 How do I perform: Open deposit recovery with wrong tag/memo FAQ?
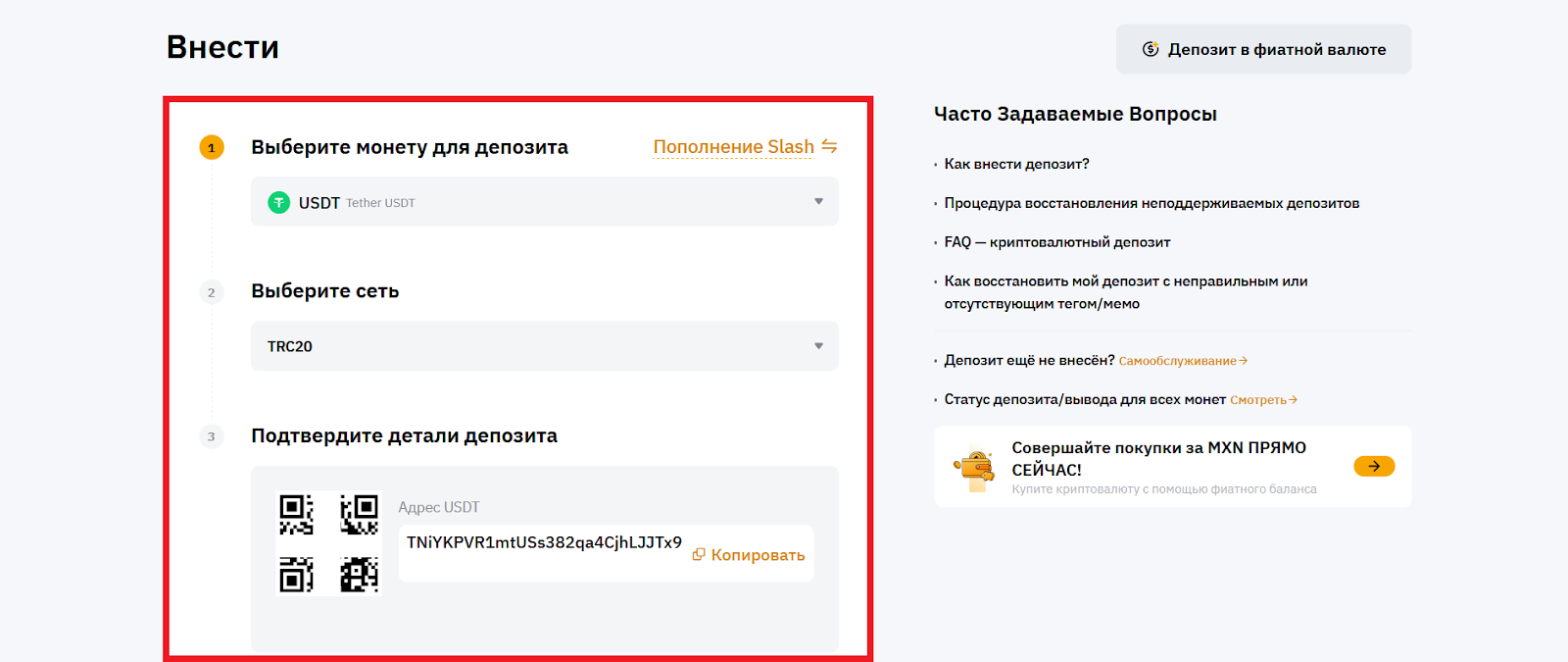(1126, 292)
